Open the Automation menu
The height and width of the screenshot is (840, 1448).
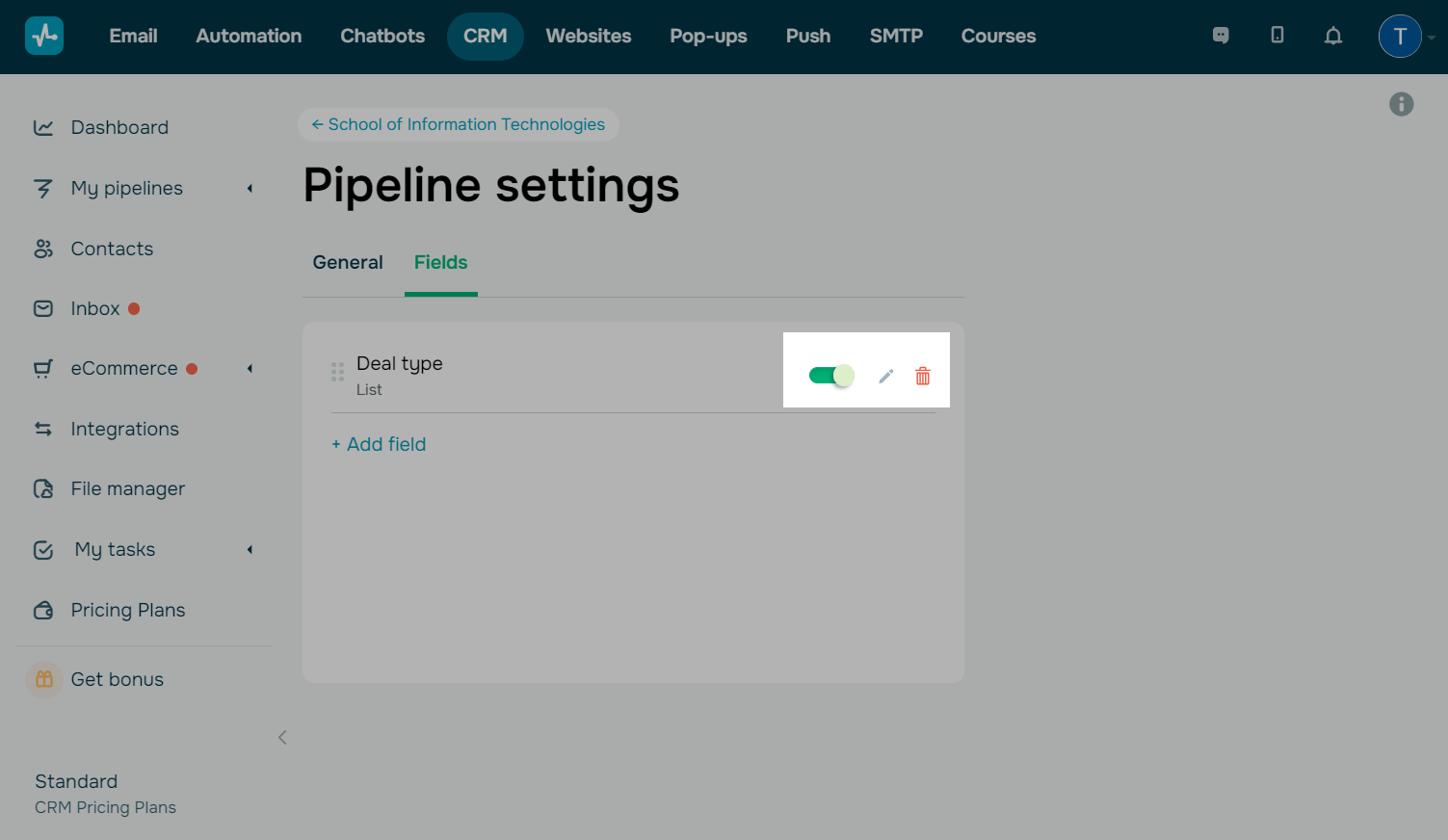pos(249,36)
